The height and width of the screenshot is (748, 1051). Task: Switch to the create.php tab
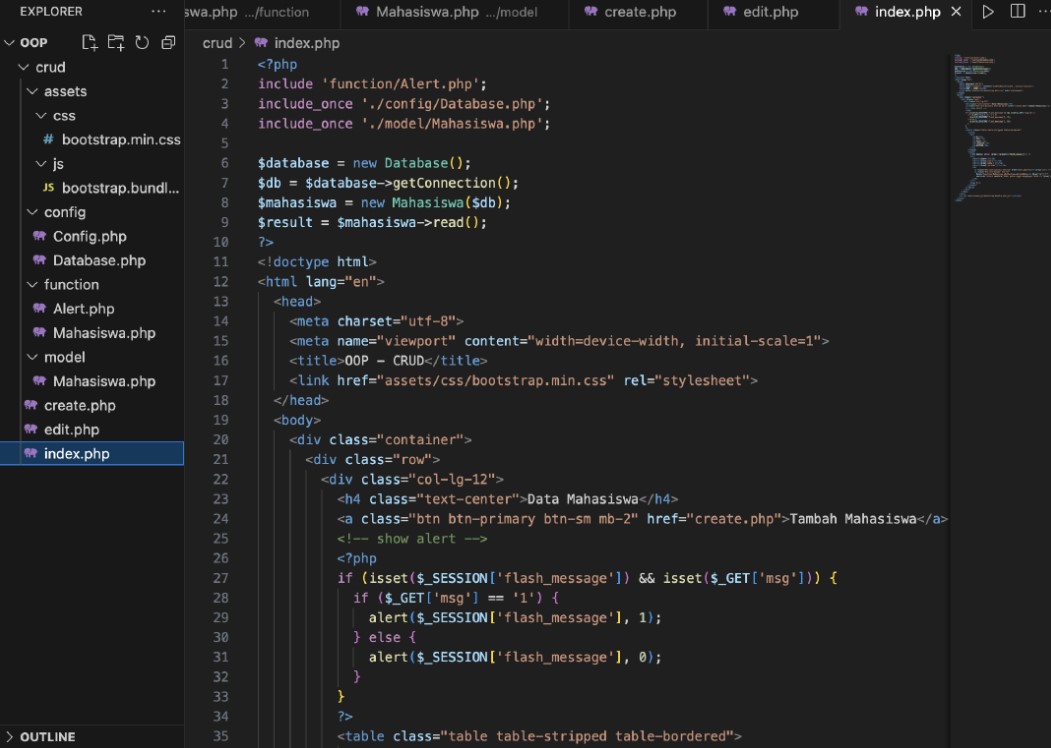[x=640, y=13]
